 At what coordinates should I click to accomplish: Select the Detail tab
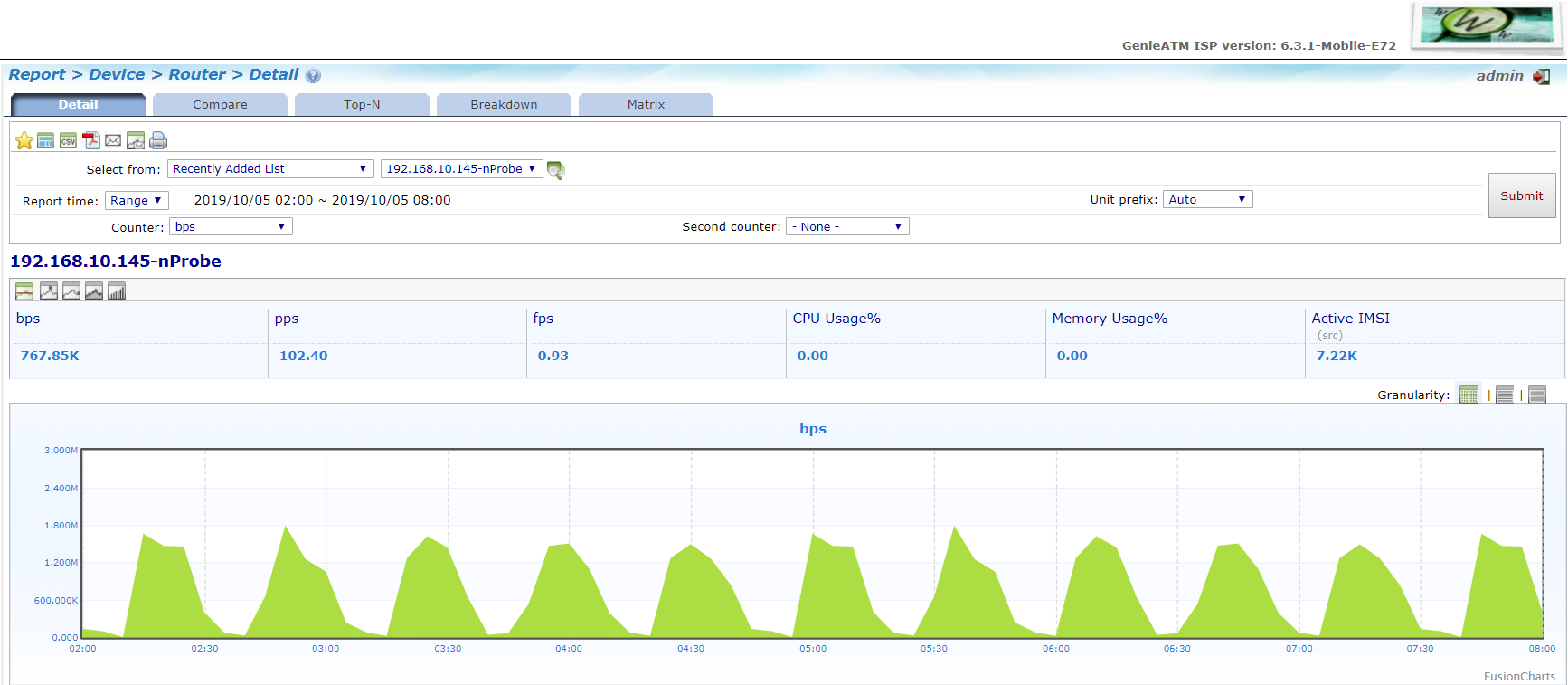(x=78, y=105)
